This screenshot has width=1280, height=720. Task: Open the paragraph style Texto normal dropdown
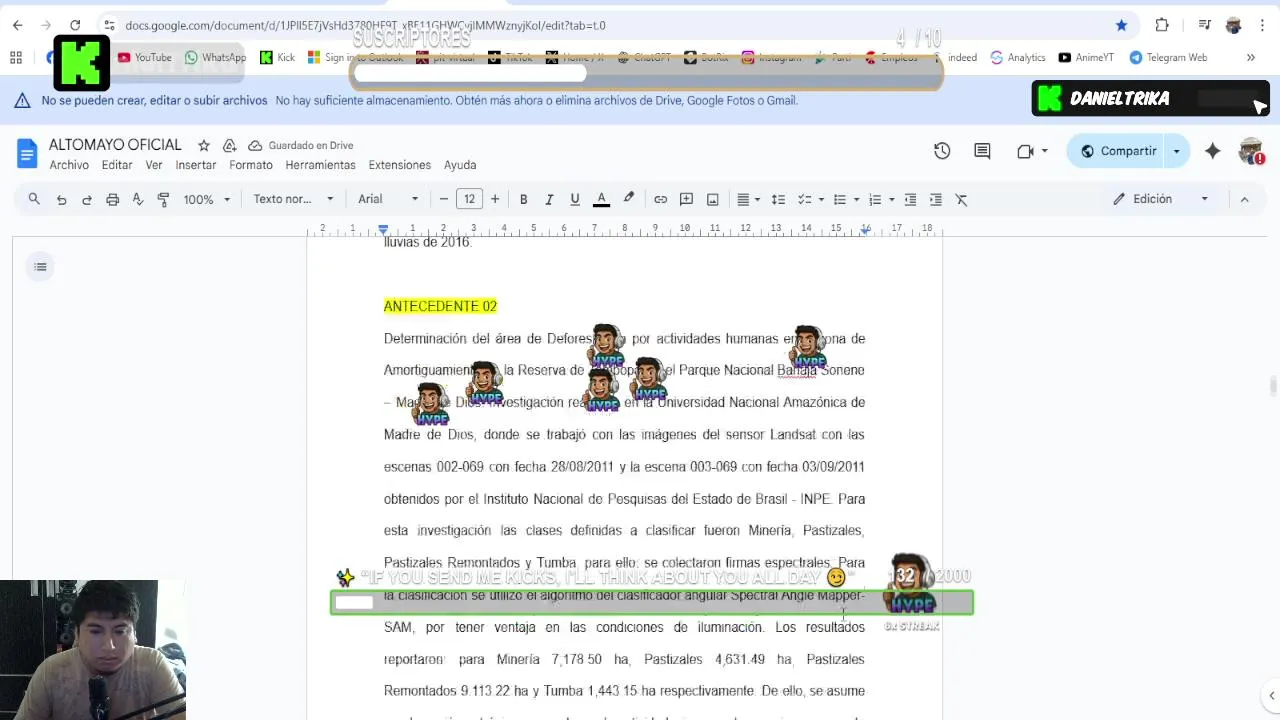click(293, 199)
